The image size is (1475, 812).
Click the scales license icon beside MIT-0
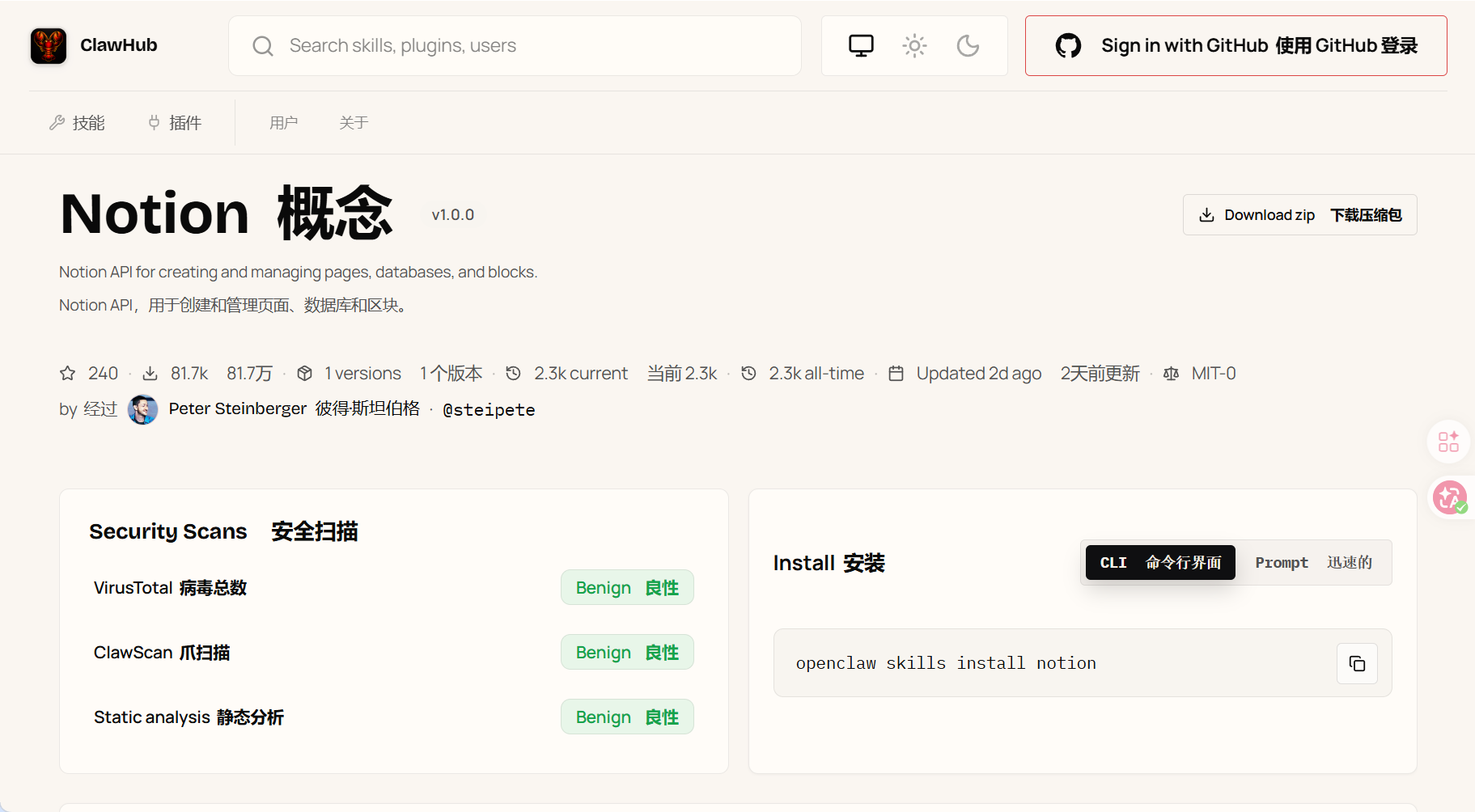[x=1171, y=374]
